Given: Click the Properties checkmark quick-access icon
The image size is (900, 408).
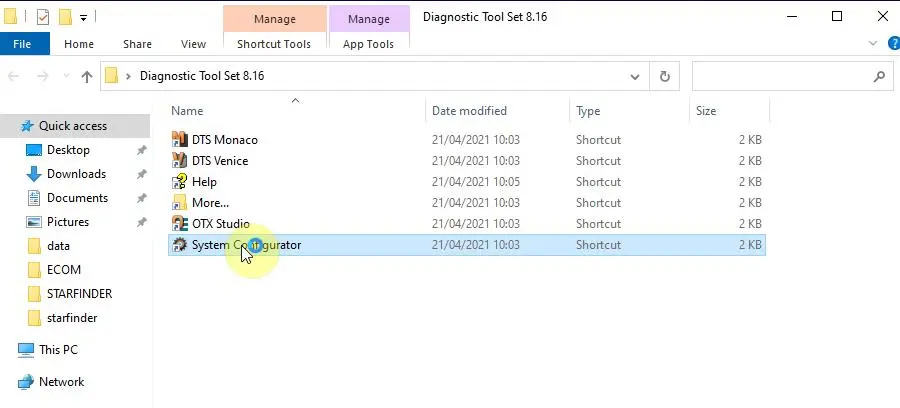Looking at the screenshot, I should point(42,17).
